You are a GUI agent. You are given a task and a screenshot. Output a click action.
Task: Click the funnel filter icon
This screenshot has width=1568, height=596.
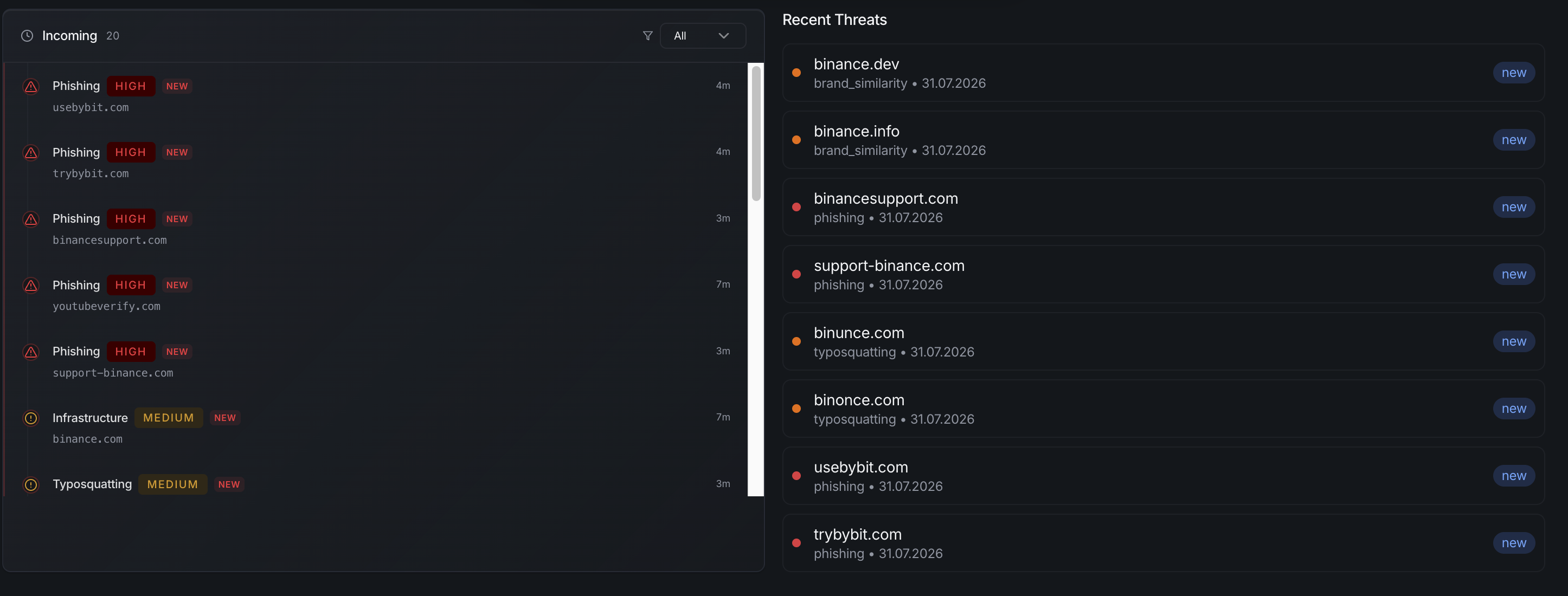(x=648, y=36)
